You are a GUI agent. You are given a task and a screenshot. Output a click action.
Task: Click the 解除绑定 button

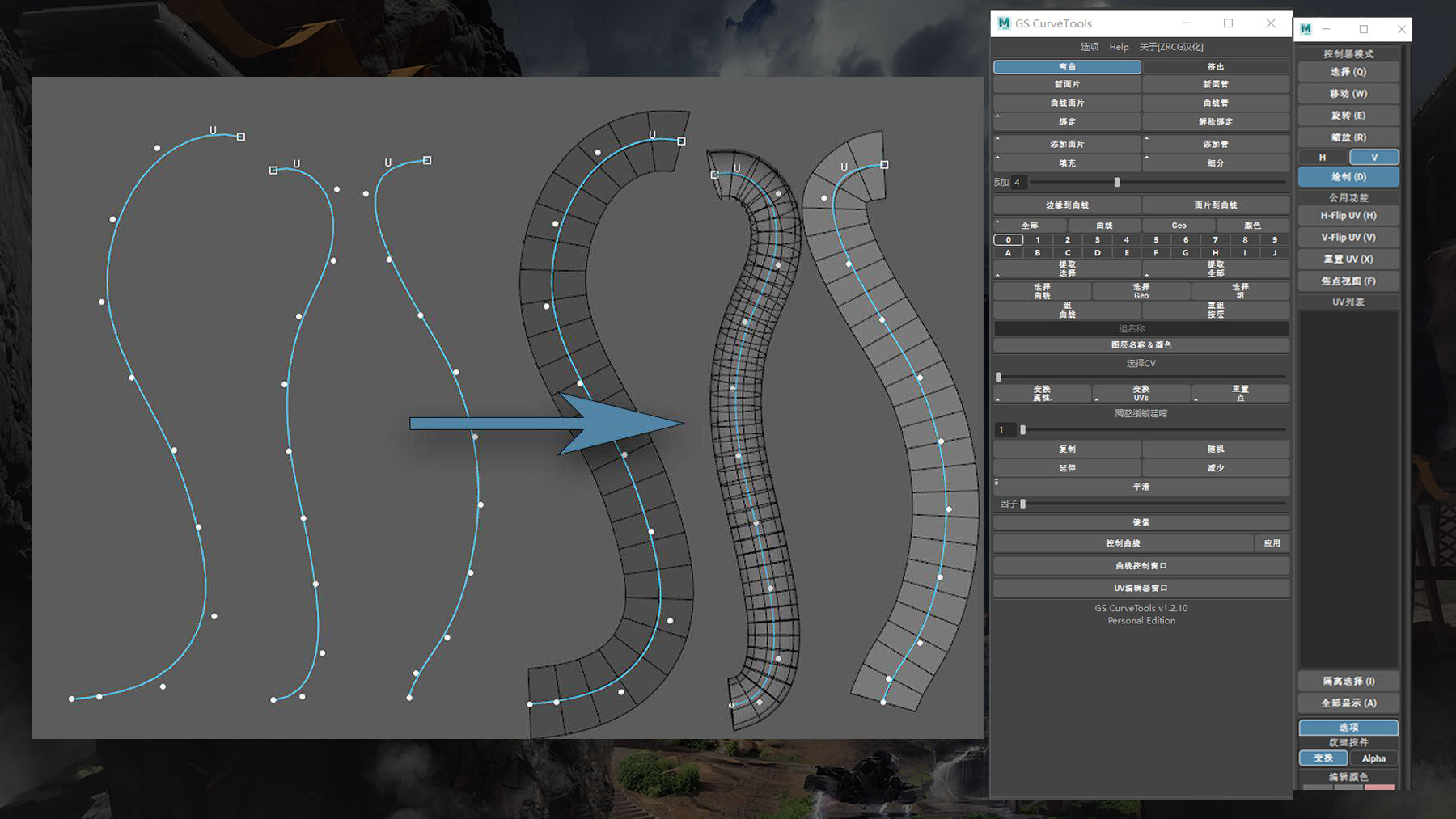[1216, 121]
